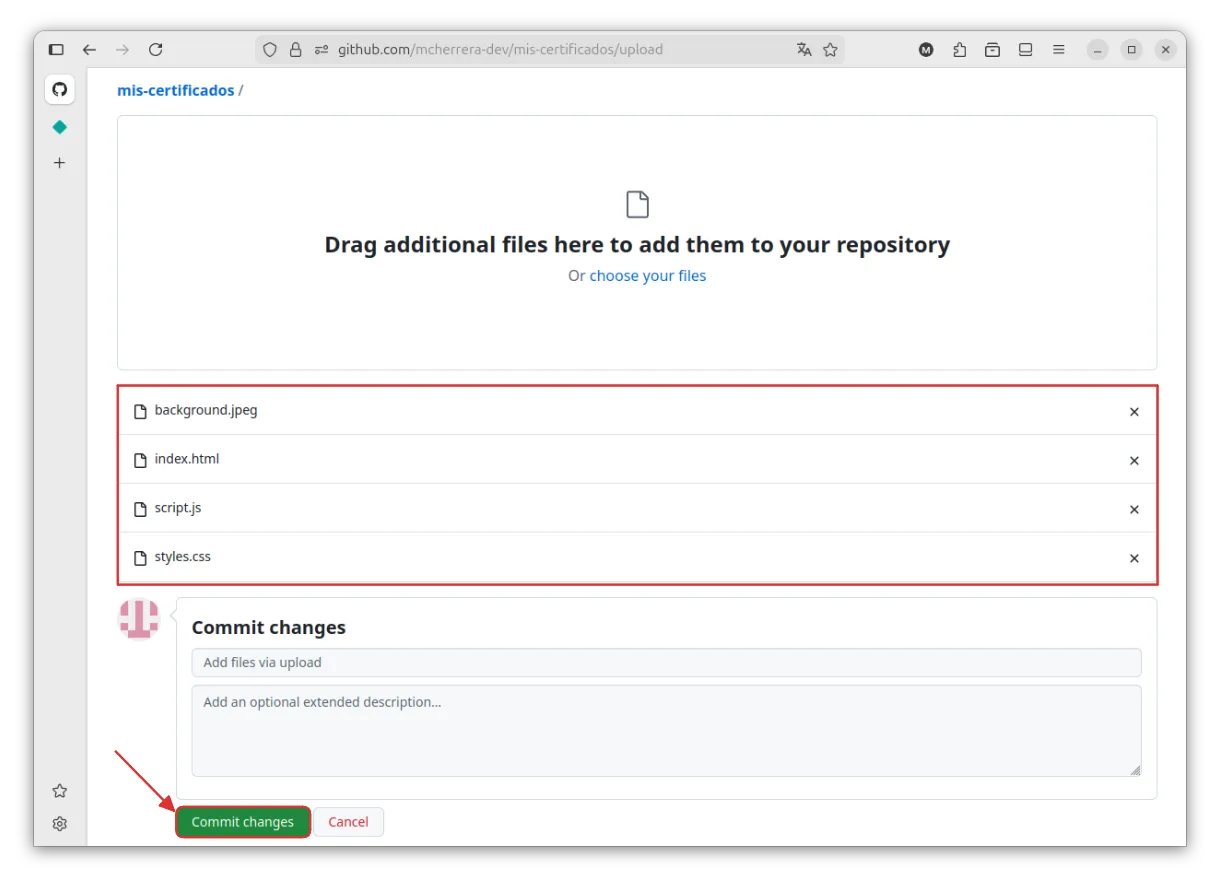Remove script.js from upload list

[x=1134, y=509]
